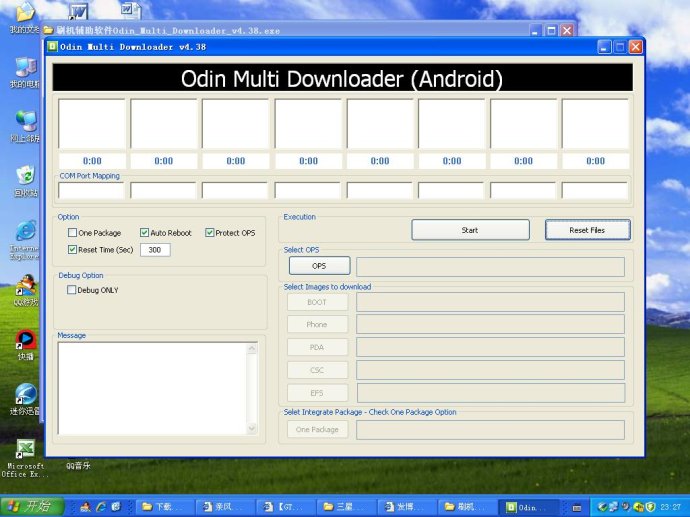
Task: Disable the Reset Time (Sec) checkbox
Action: pos(72,249)
